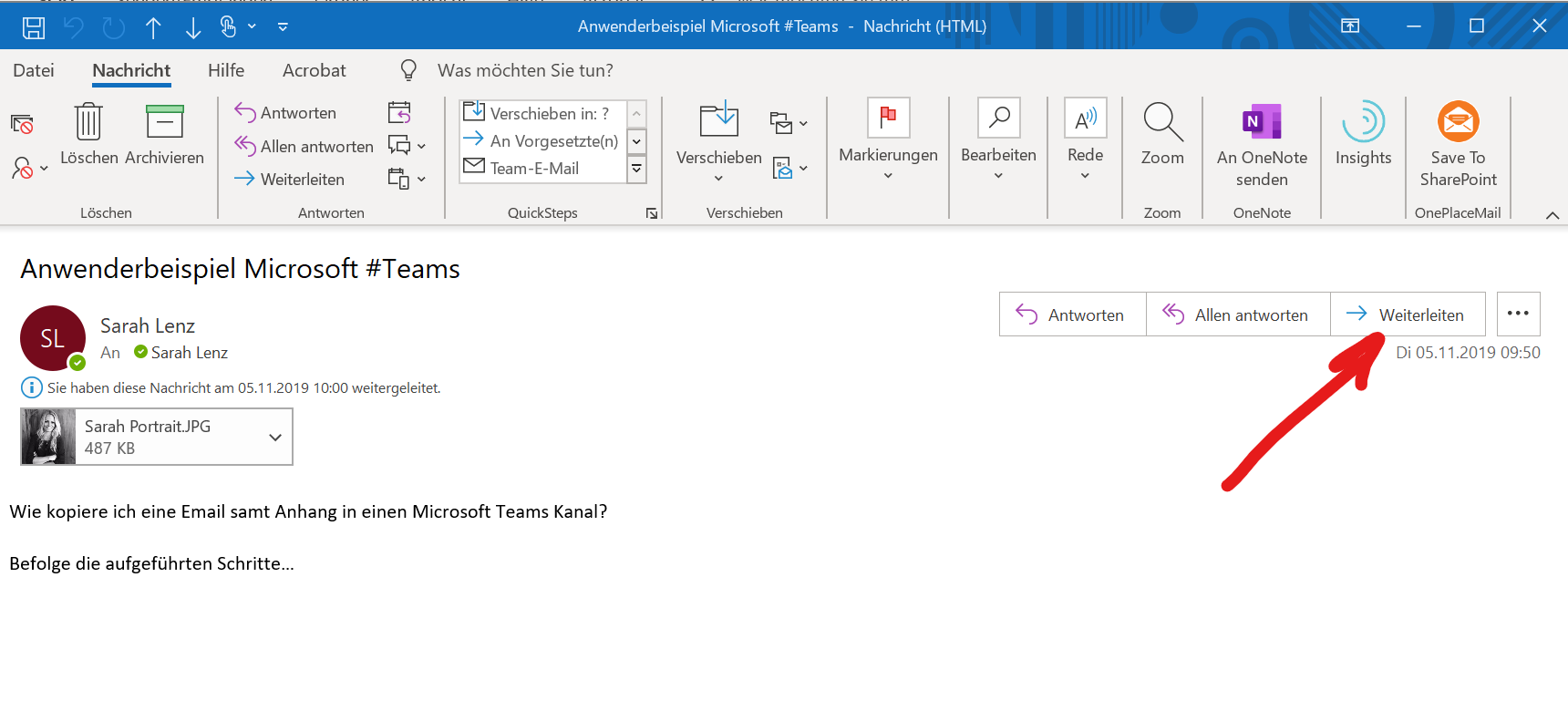
Task: Open the Markierungen flag menu
Action: tap(888, 140)
